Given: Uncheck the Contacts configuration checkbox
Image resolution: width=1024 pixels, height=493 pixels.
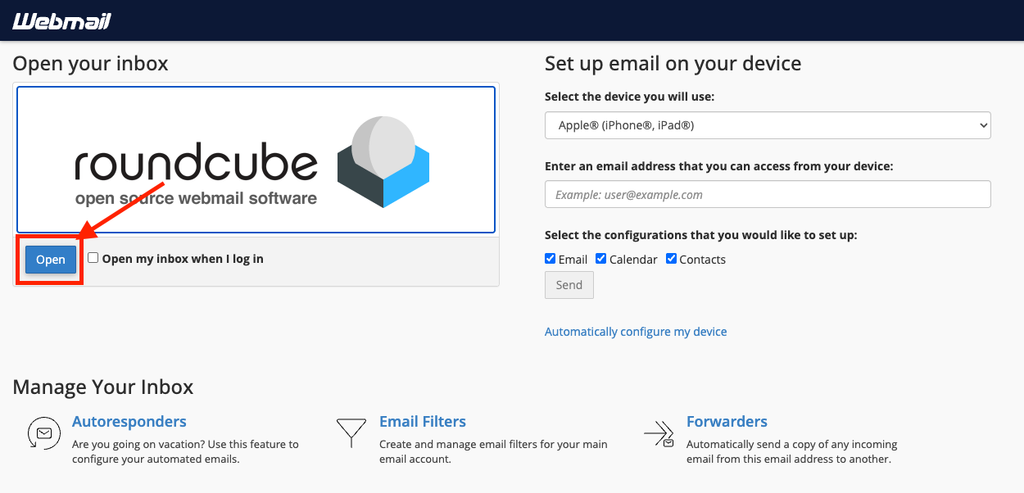Looking at the screenshot, I should pos(671,259).
